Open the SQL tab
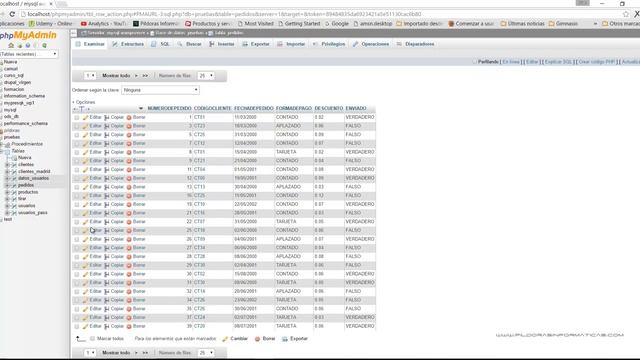Viewport: 640px width, 360px height. pyautogui.click(x=161, y=44)
